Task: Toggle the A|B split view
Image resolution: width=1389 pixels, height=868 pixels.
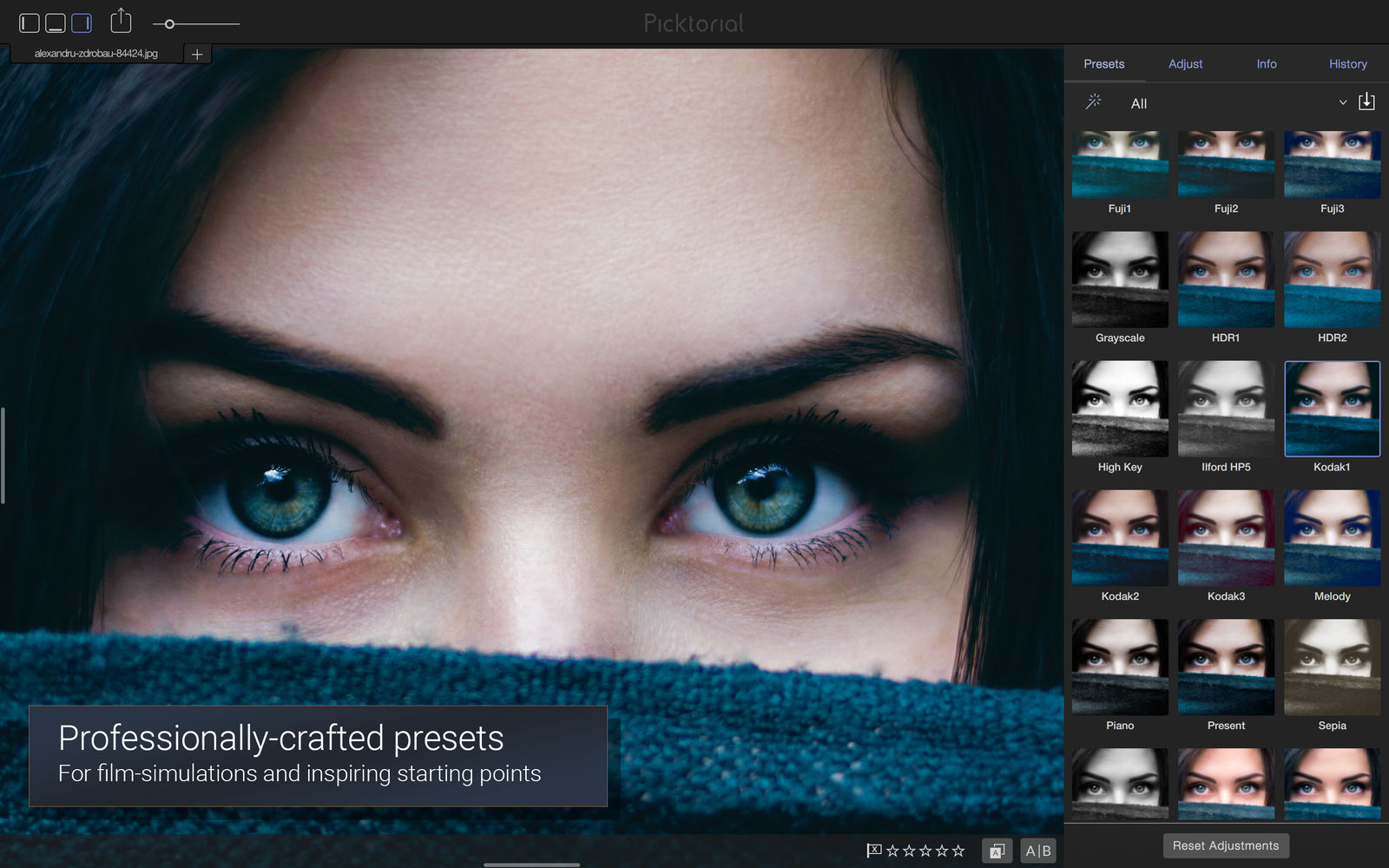Action: 1038,851
